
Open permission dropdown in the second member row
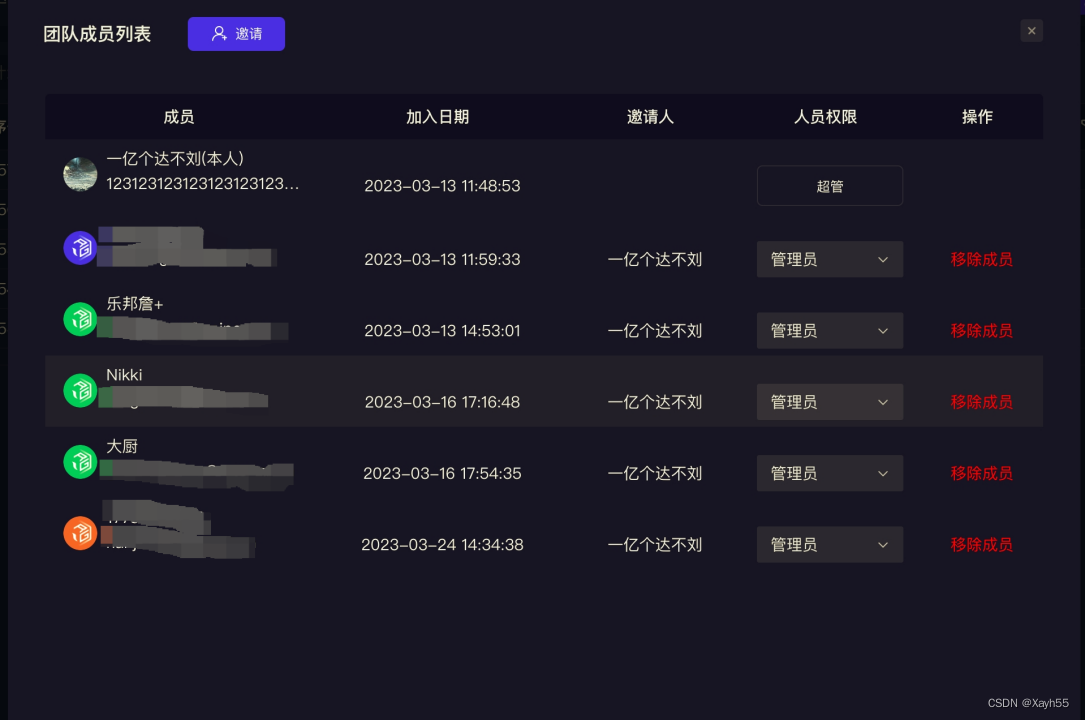pos(829,259)
